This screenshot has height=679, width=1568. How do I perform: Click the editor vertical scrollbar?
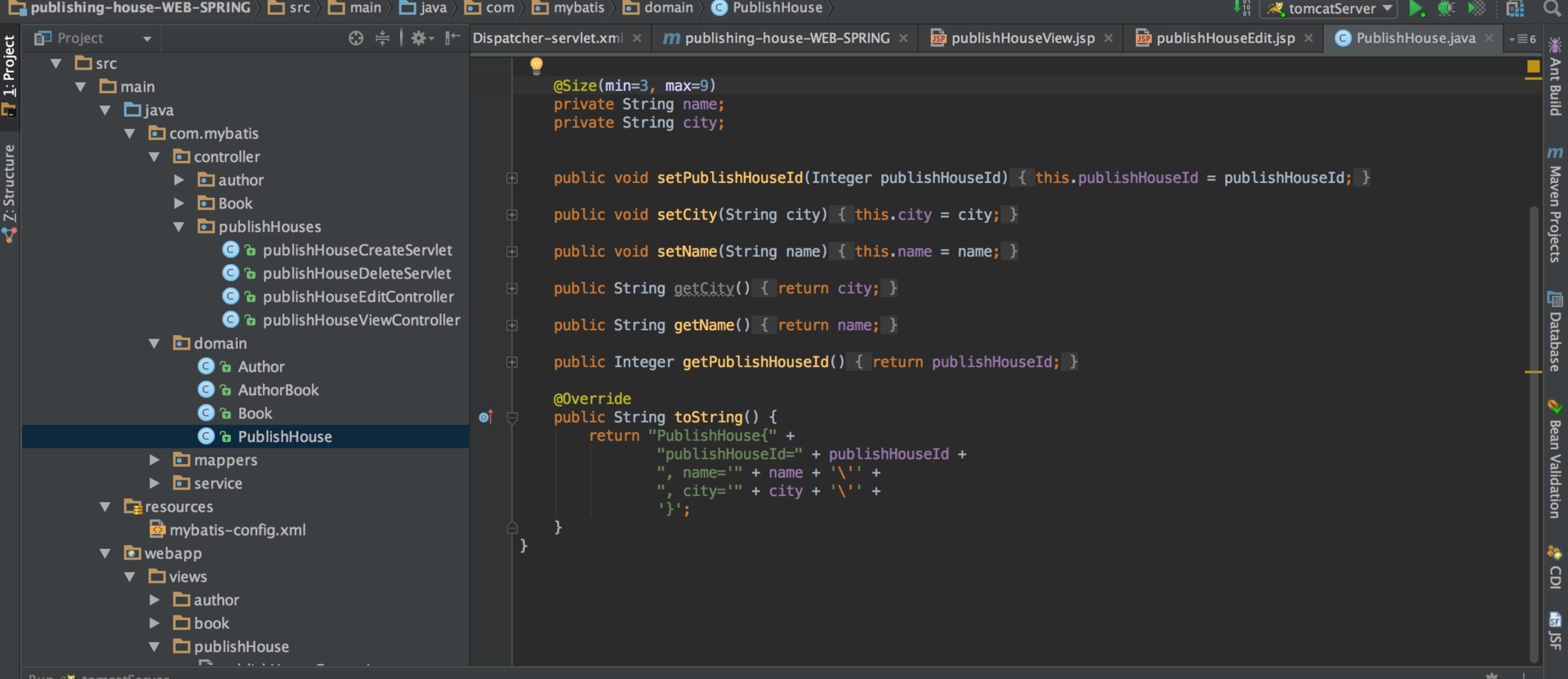point(1534,433)
